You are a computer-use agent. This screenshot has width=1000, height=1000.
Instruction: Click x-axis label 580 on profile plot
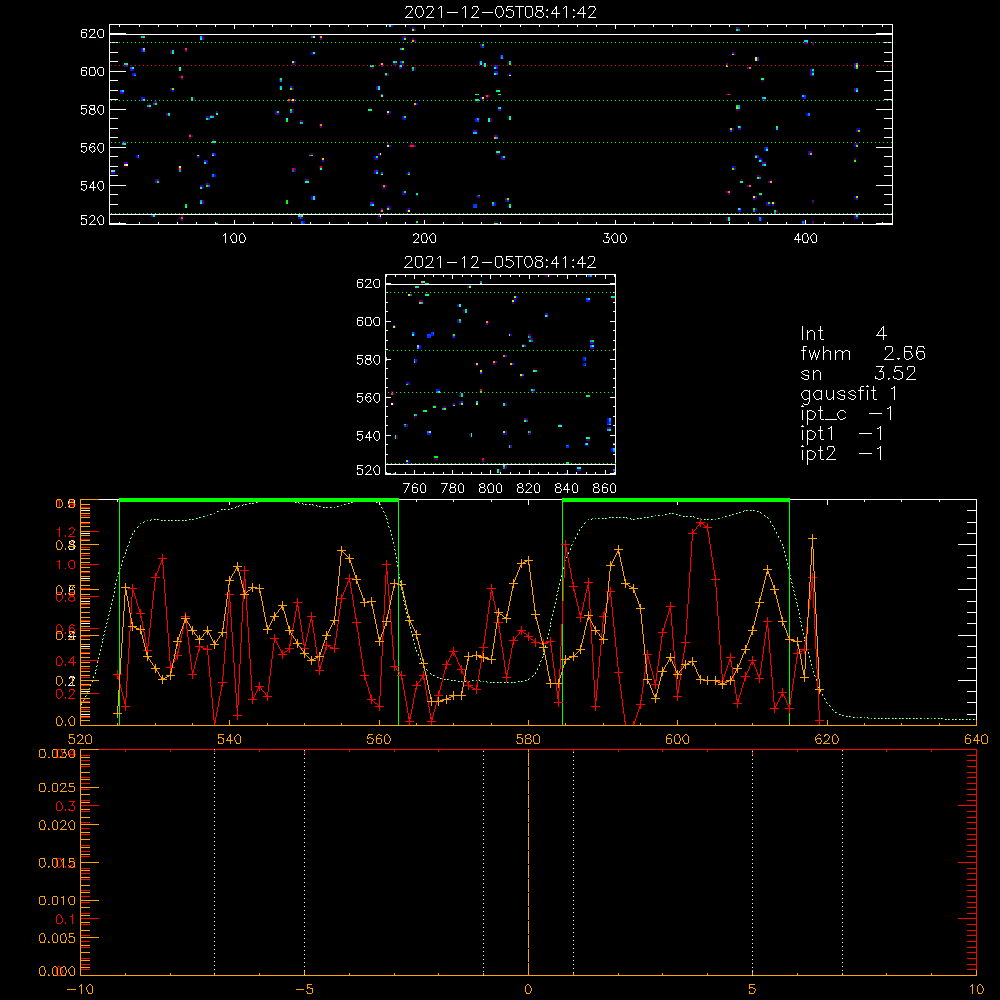coord(528,740)
